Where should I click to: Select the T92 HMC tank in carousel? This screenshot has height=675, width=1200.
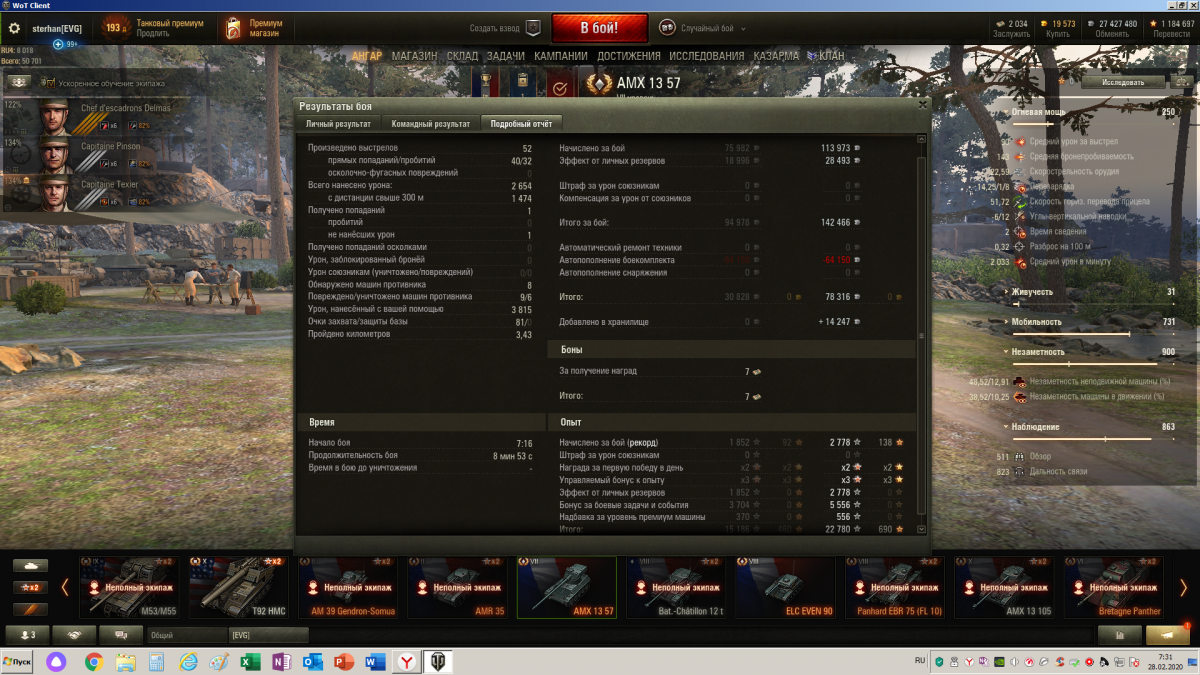point(237,587)
